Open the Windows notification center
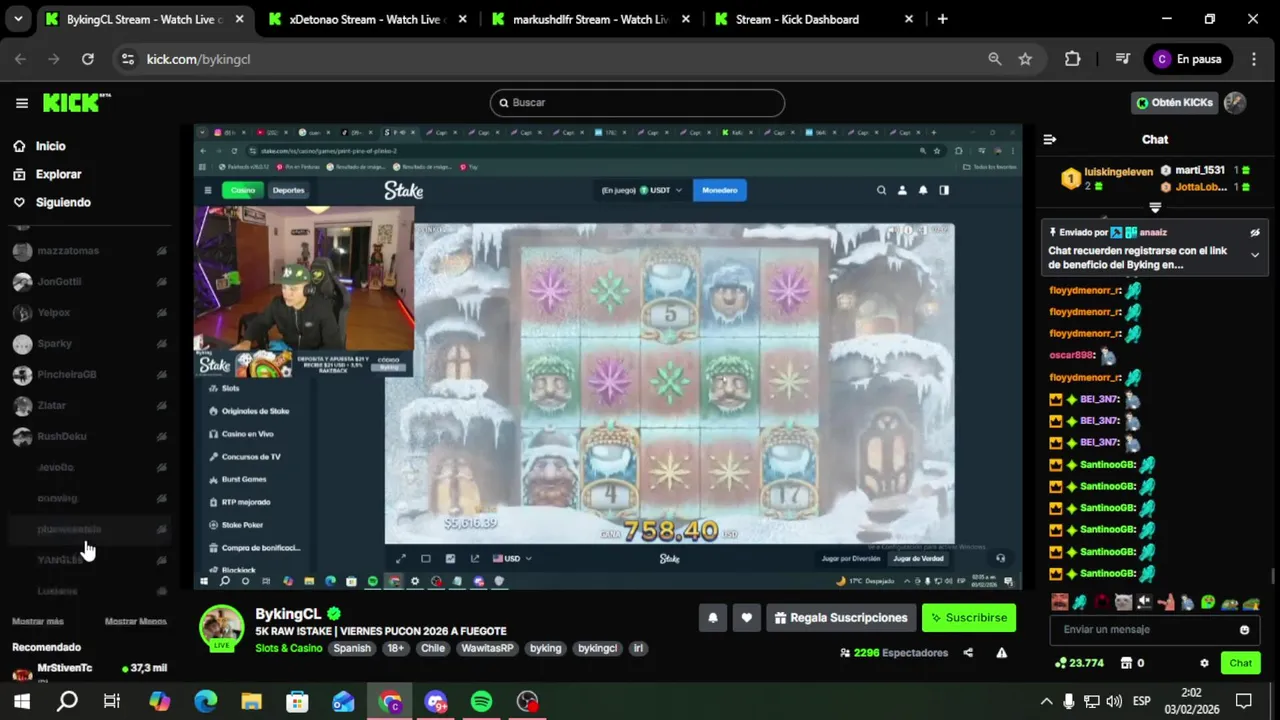The height and width of the screenshot is (720, 1280). (x=1243, y=702)
